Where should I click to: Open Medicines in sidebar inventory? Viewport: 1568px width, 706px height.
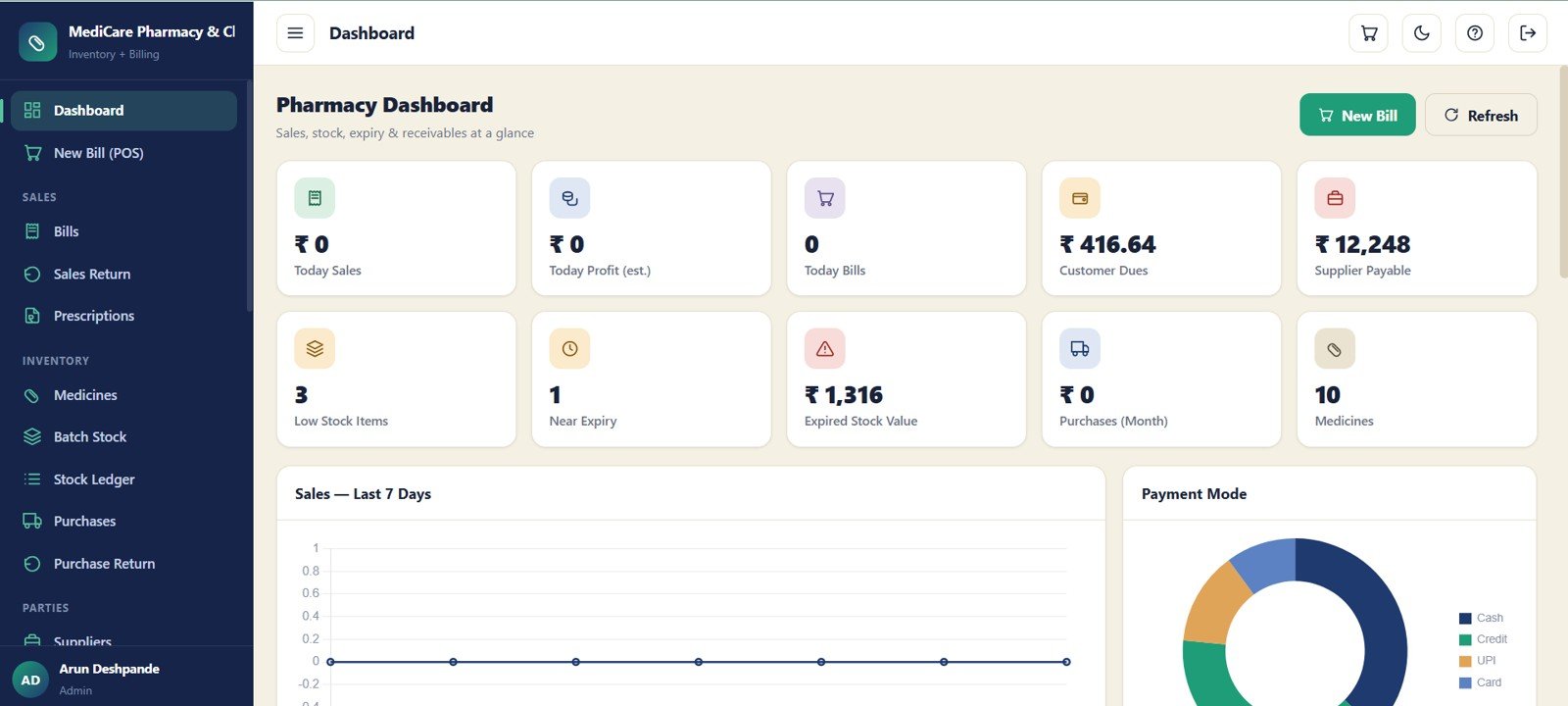coord(123,395)
